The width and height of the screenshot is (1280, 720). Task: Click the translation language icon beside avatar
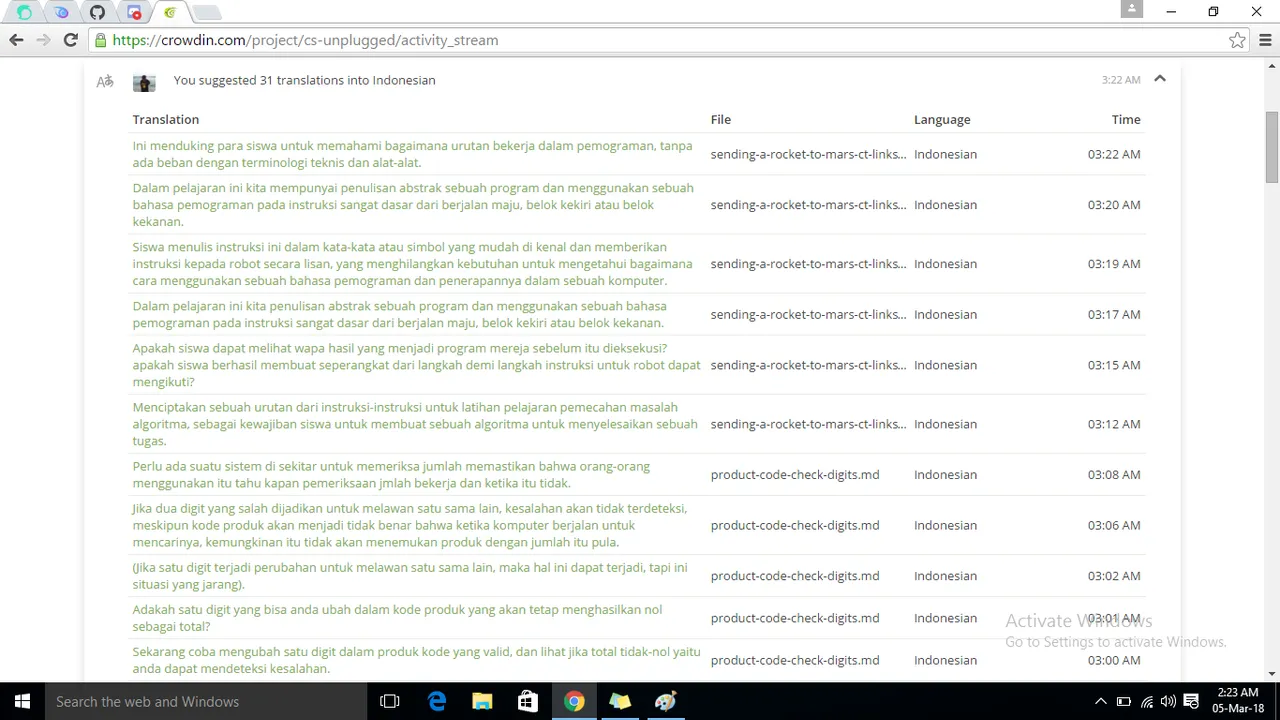(x=105, y=81)
